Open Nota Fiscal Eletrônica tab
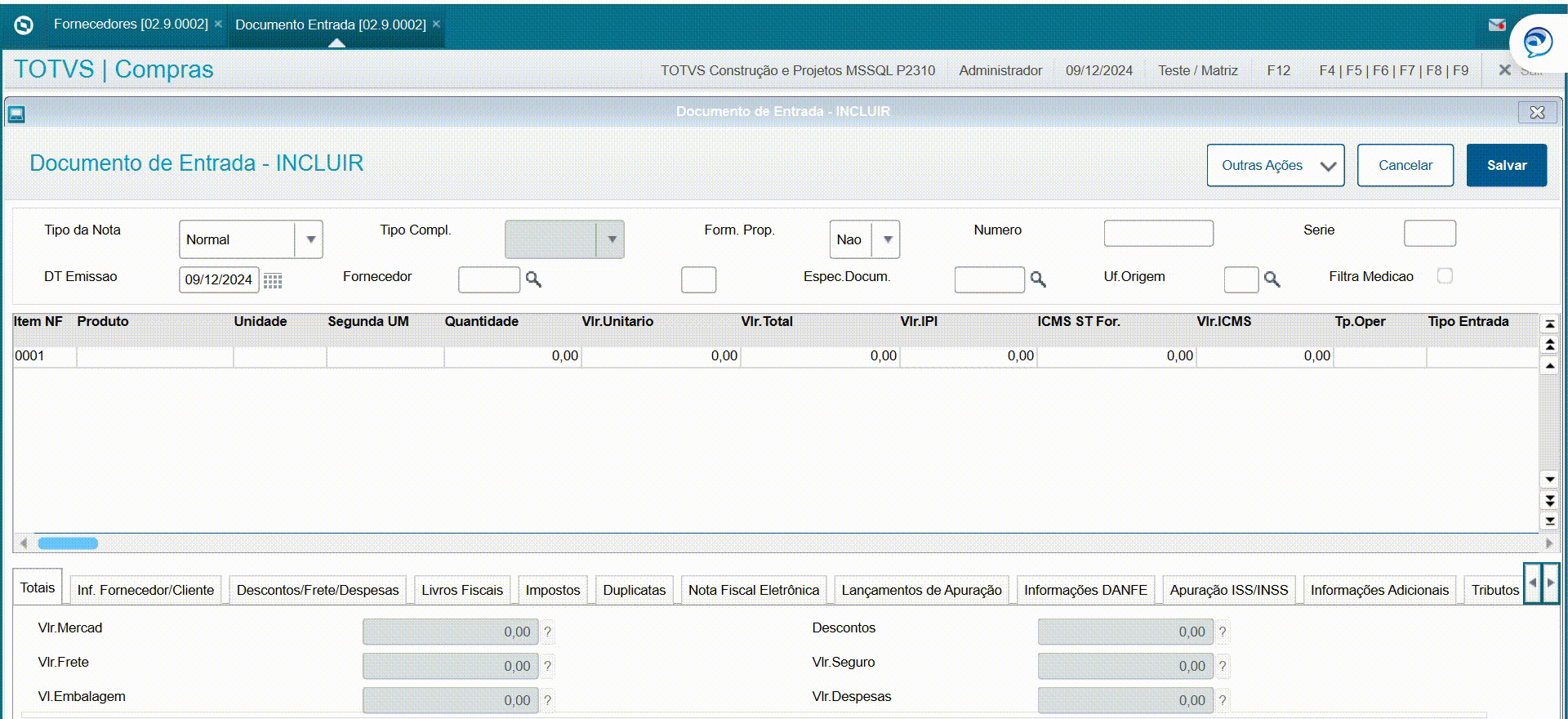Screen dimensions: 1568x719 pos(754,590)
